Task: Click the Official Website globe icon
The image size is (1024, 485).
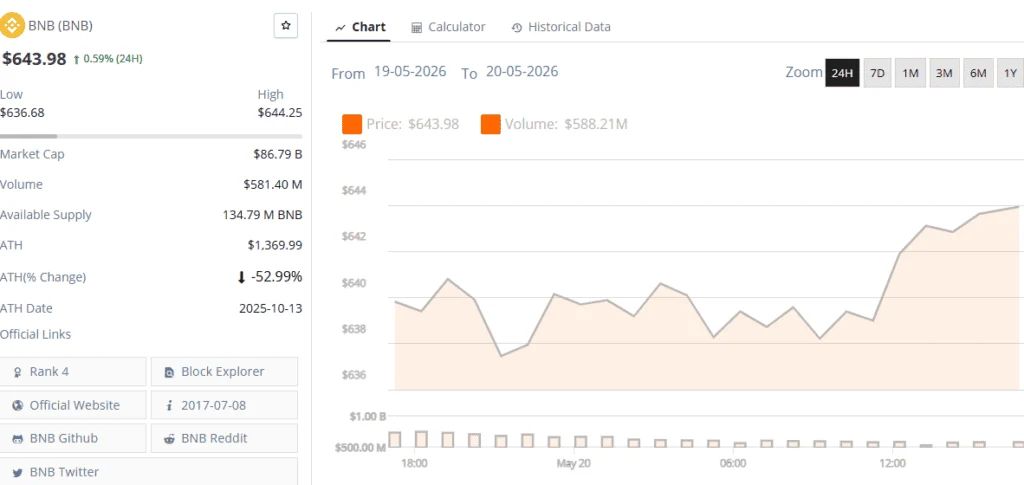Action: (x=18, y=405)
